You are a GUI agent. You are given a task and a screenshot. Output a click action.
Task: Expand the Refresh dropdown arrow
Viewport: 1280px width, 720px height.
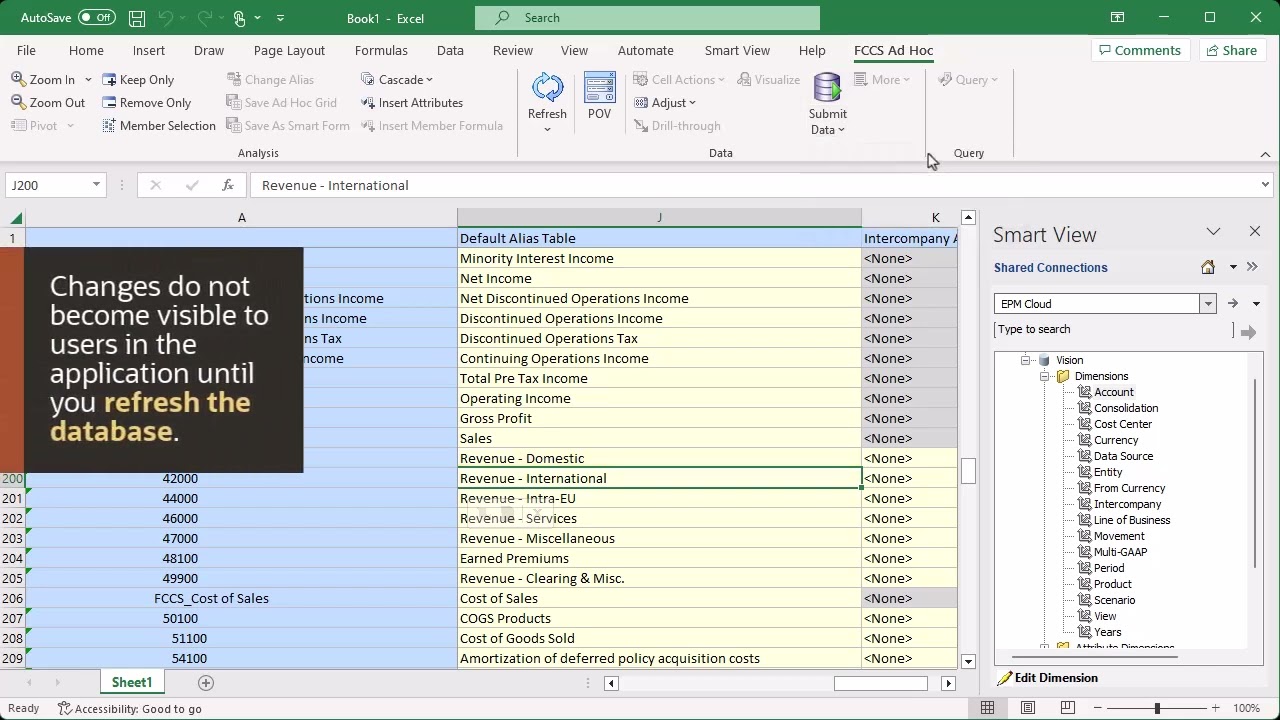click(547, 130)
